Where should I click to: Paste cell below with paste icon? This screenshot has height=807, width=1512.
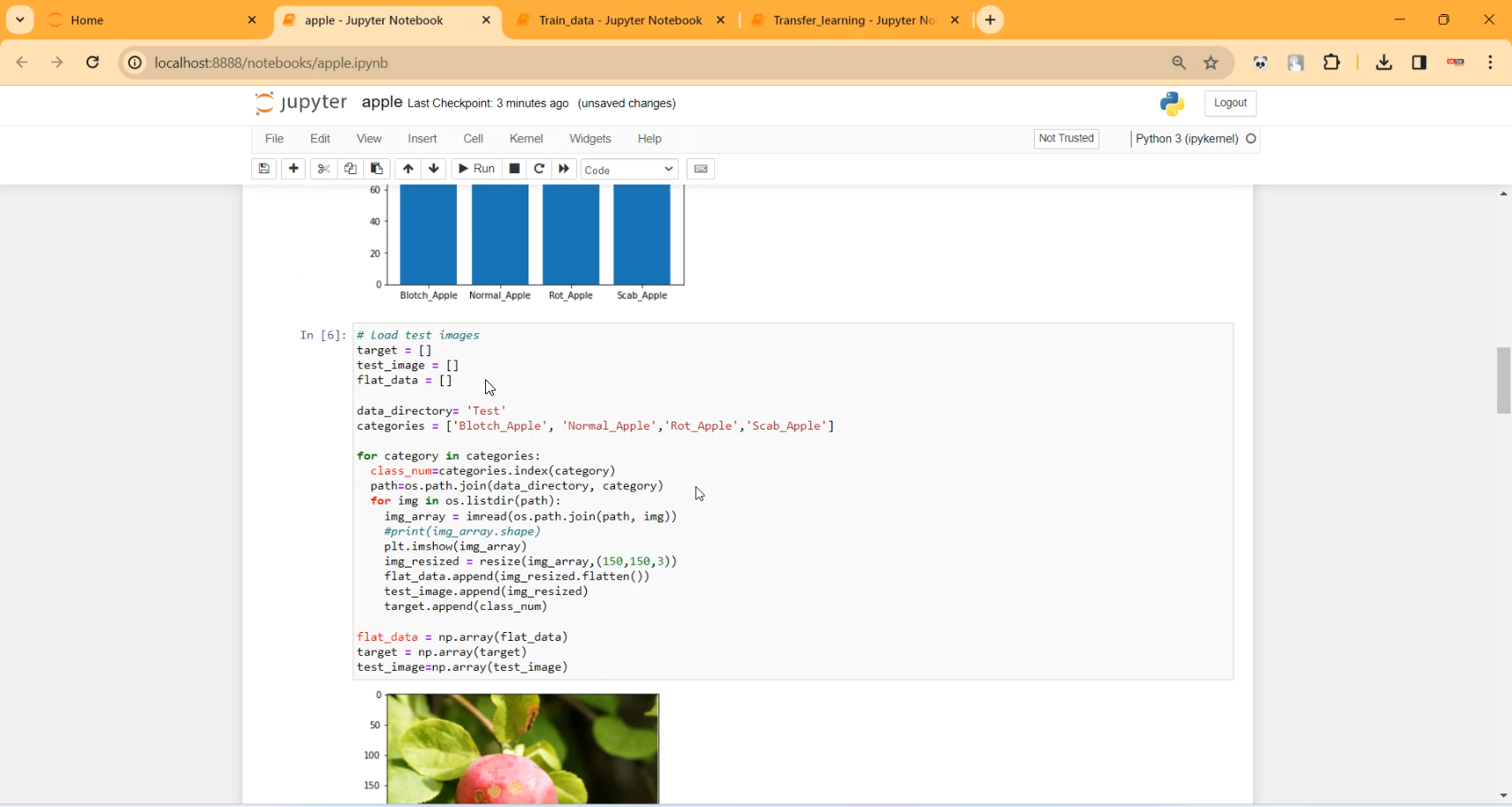pyautogui.click(x=377, y=169)
